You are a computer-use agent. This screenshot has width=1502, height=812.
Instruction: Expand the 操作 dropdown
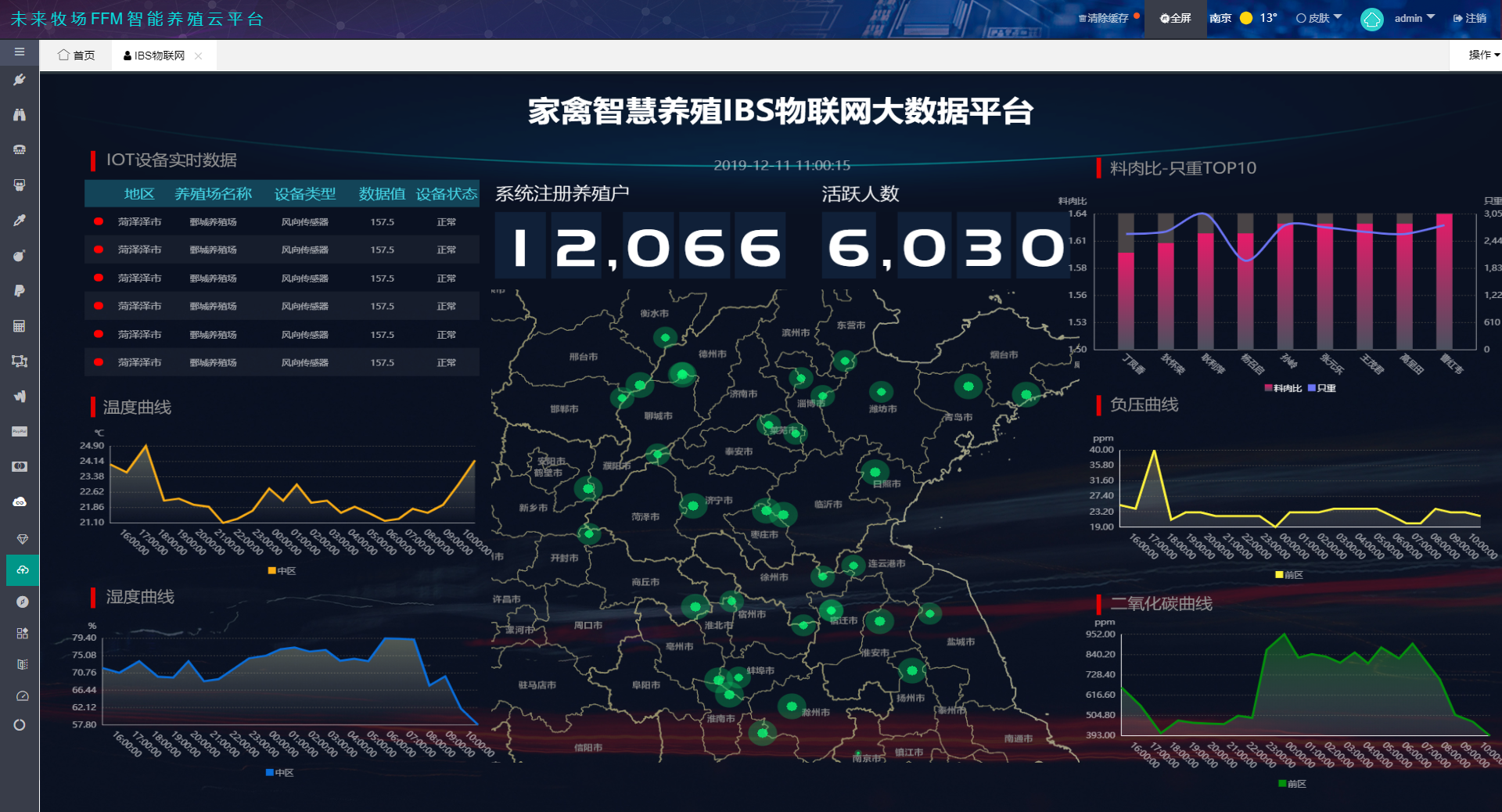tap(1483, 55)
